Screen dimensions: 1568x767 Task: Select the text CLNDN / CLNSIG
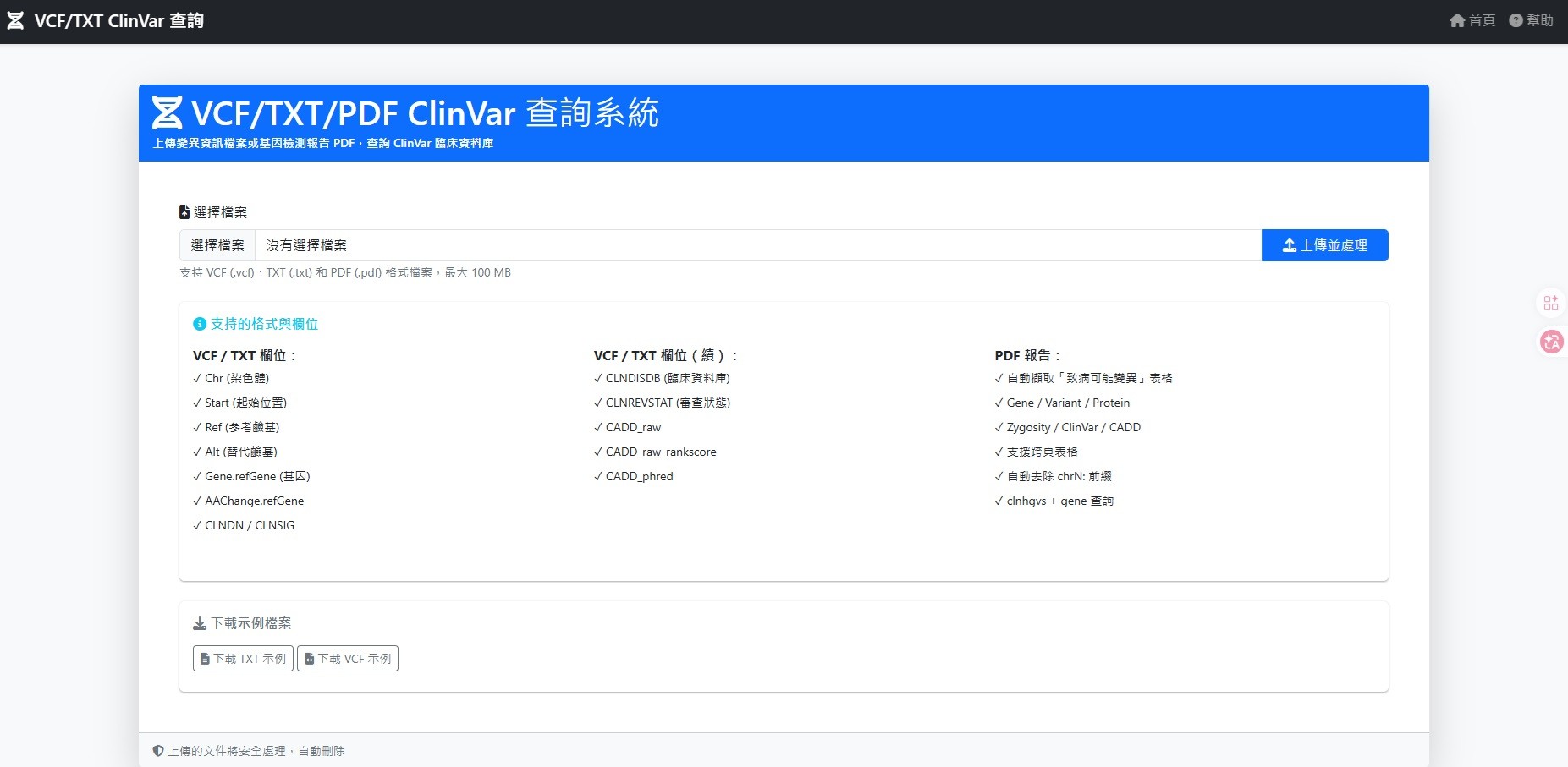pos(250,525)
